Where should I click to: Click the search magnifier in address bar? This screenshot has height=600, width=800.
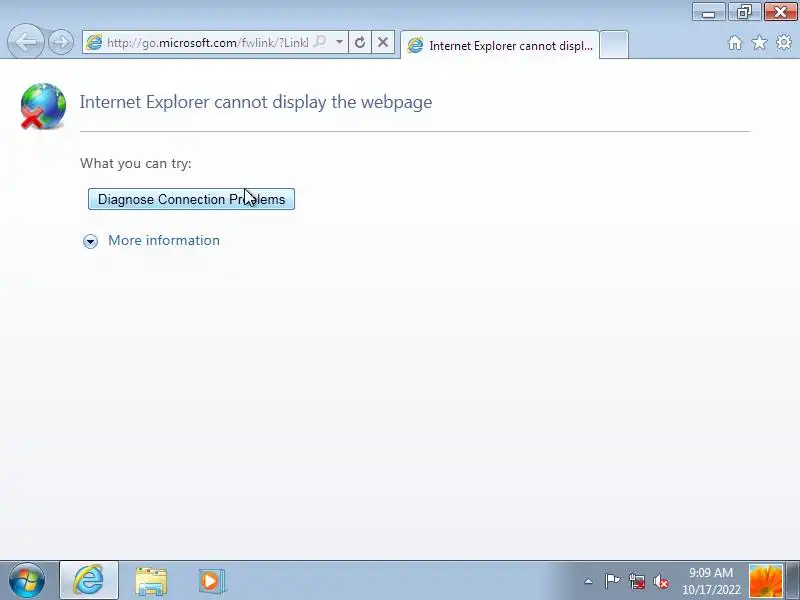320,42
